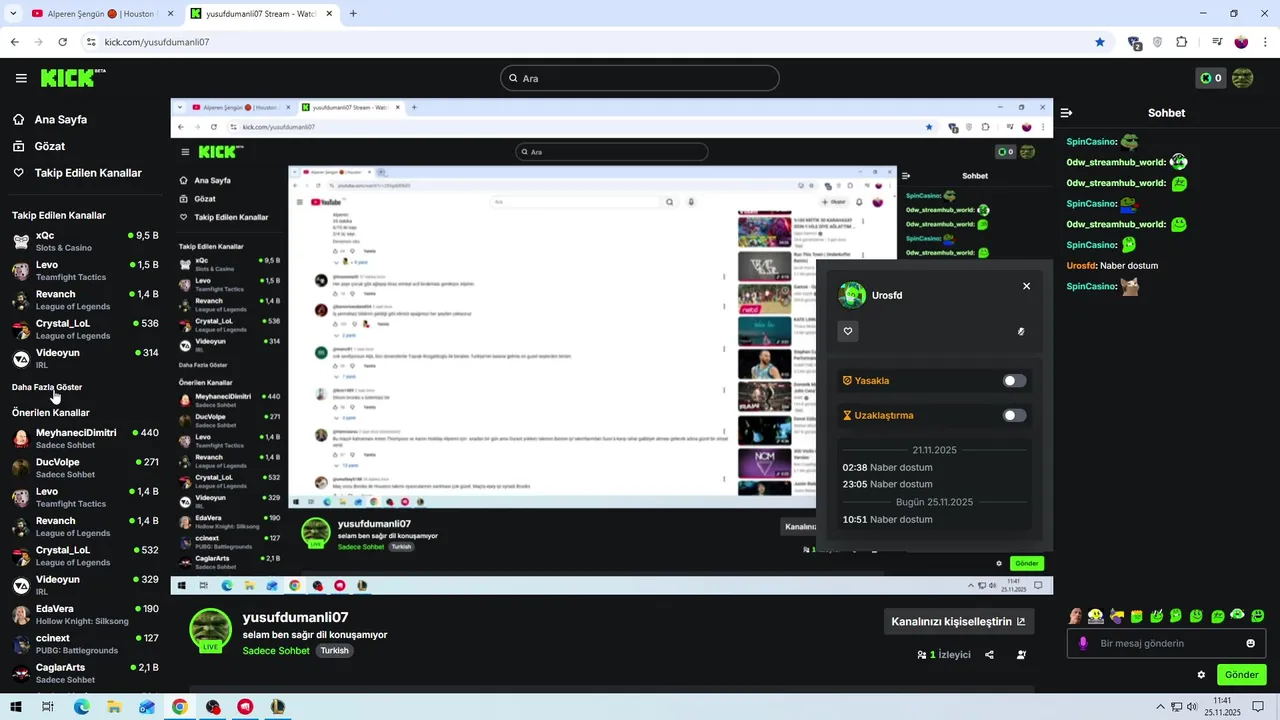Image resolution: width=1280 pixels, height=720 pixels.
Task: Click the Urosfd avatar in user card
Action: (x=852, y=295)
